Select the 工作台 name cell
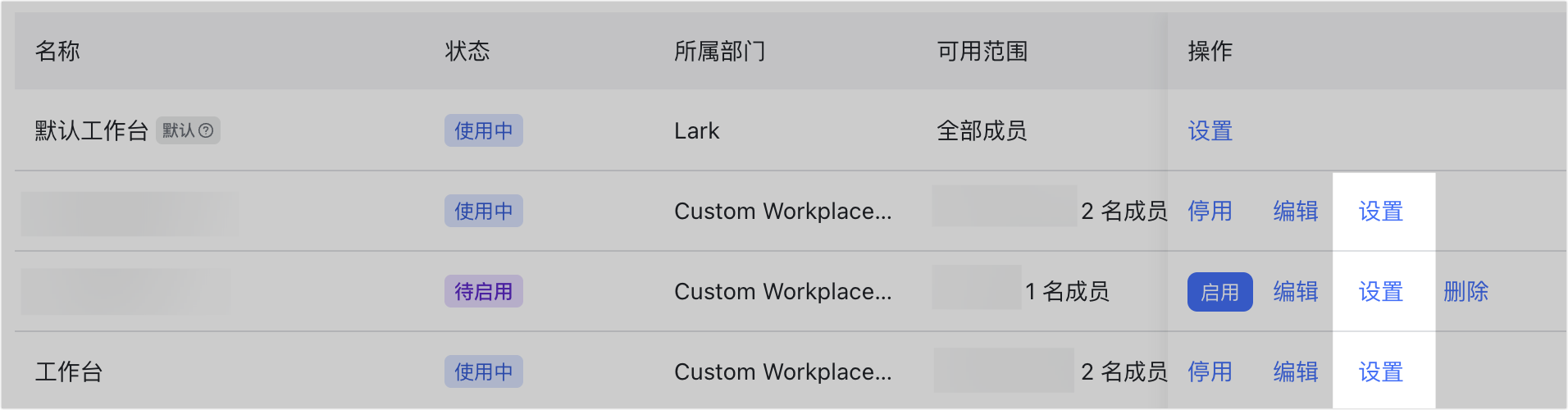 [x=69, y=372]
